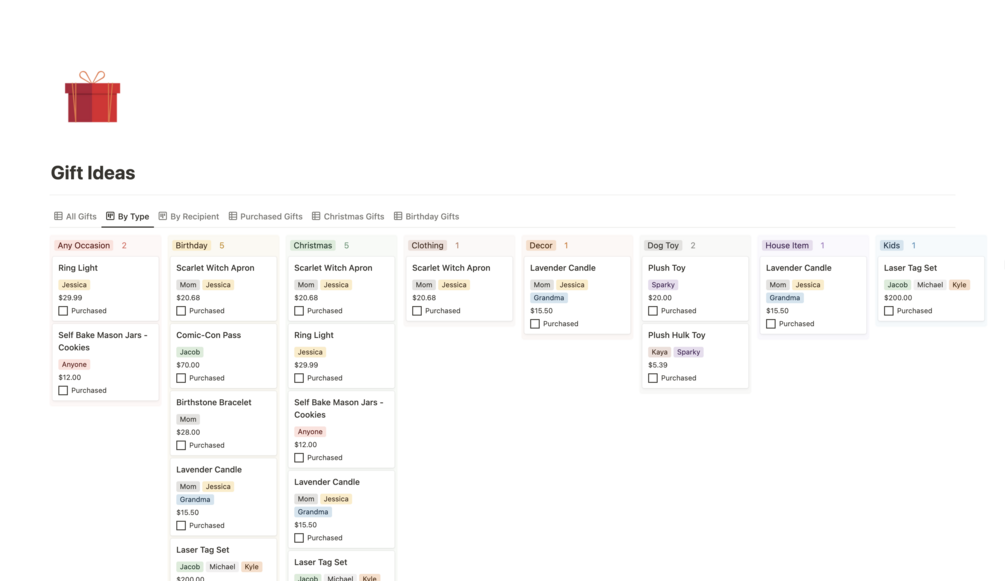Open the By Recipient view
This screenshot has width=1005, height=581.
pyautogui.click(x=188, y=216)
